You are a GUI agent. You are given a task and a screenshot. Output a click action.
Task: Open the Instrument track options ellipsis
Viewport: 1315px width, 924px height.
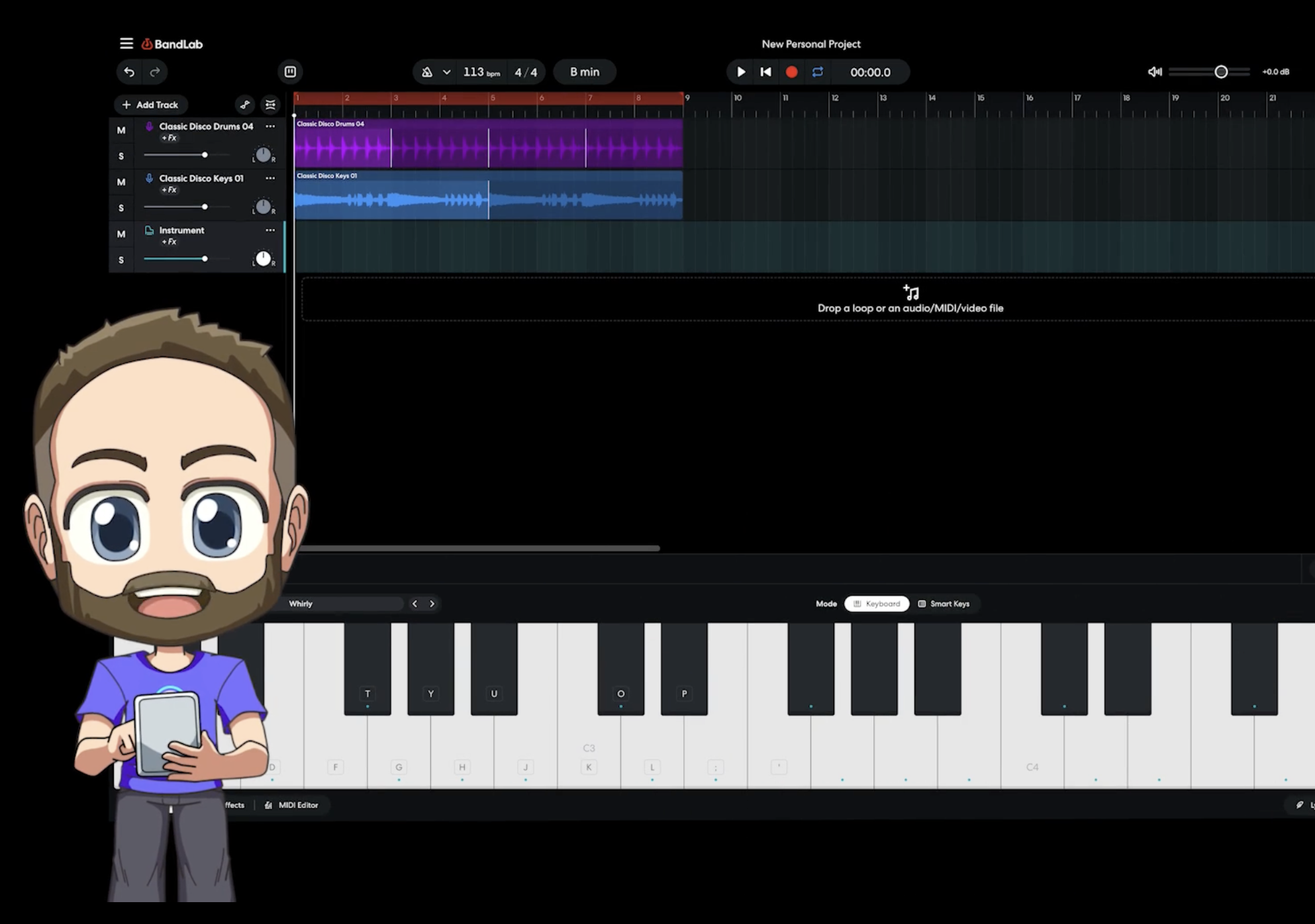[x=270, y=230]
